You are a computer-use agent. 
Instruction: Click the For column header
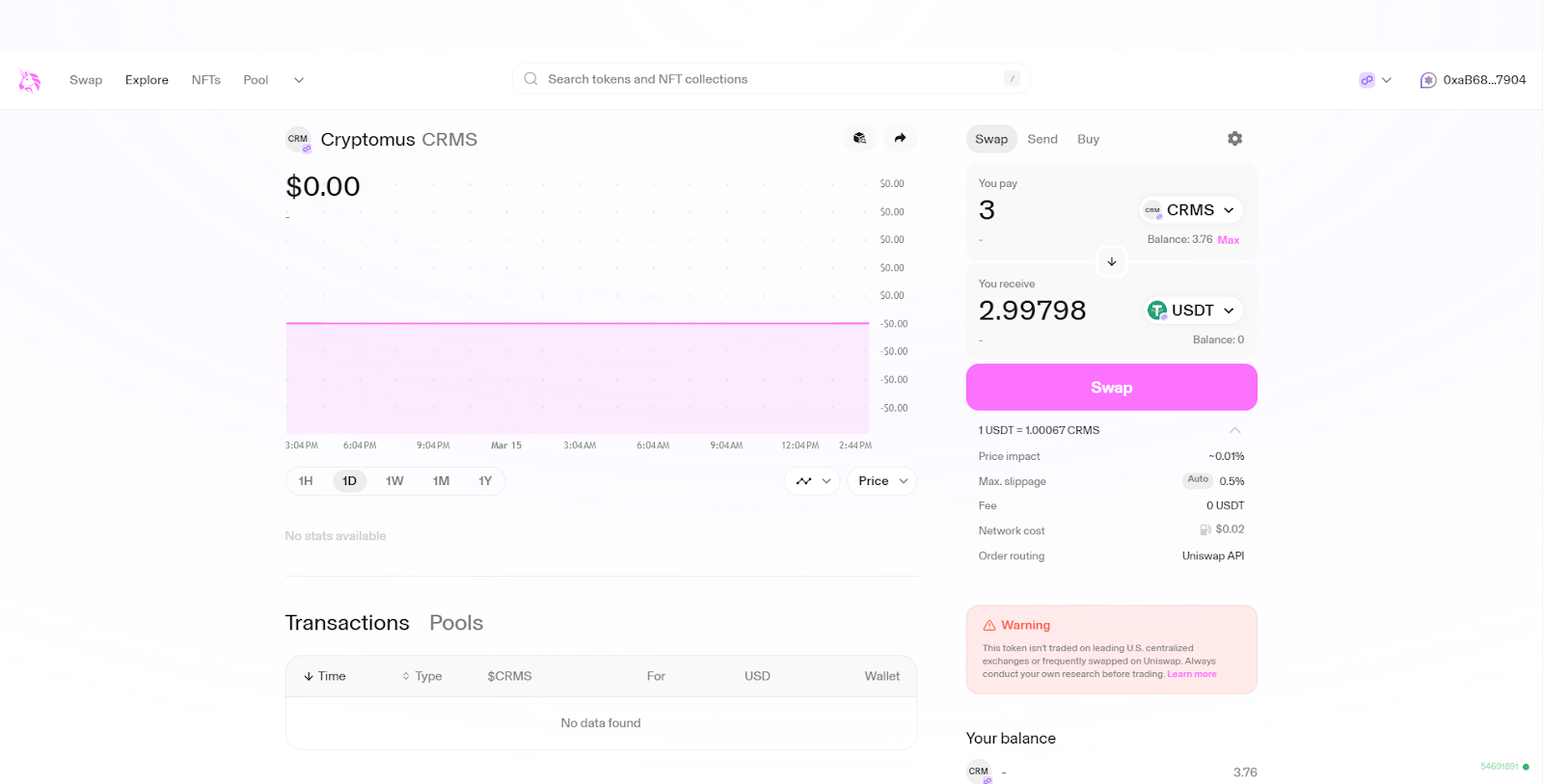click(656, 676)
